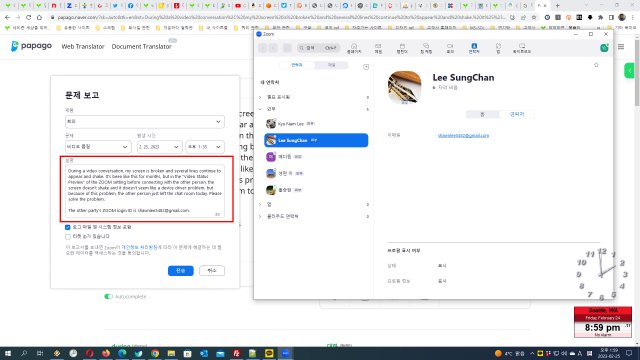Open the Zoom app from Windows taskbar
Image resolution: width=640 pixels, height=360 pixels.
(285, 353)
